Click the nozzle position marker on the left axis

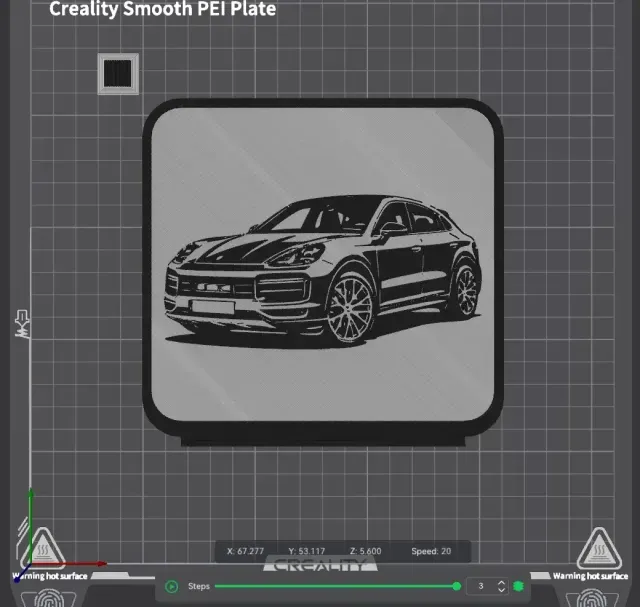22,324
